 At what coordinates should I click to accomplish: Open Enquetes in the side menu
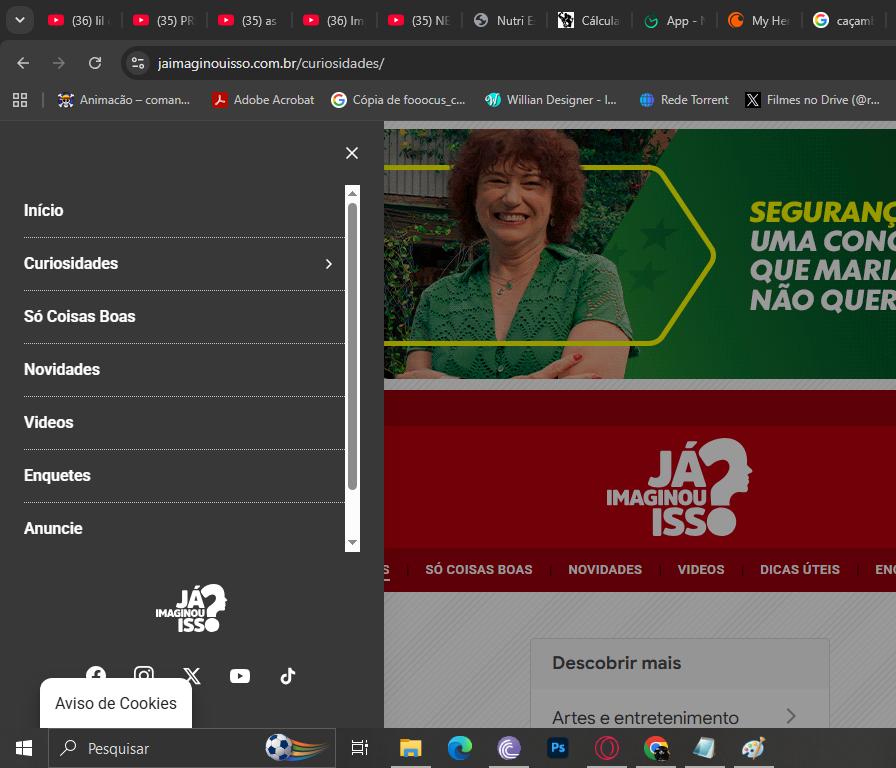click(57, 475)
